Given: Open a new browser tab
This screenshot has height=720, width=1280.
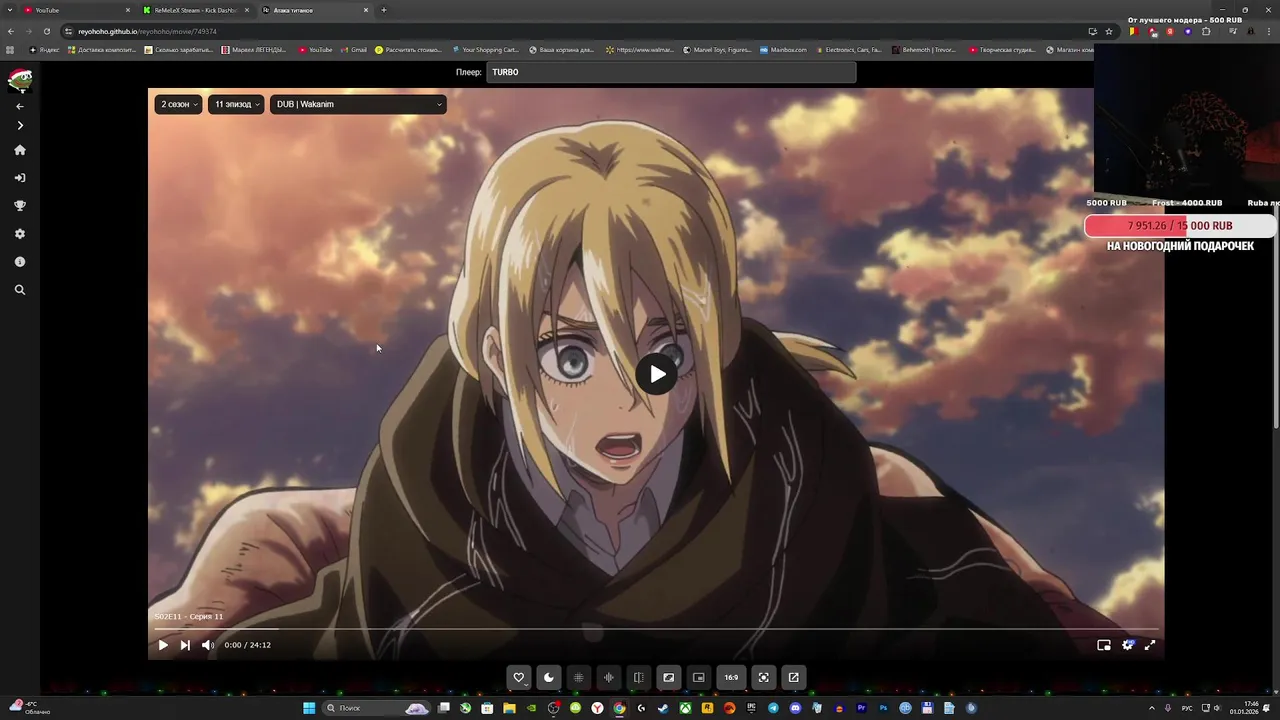Looking at the screenshot, I should [384, 10].
